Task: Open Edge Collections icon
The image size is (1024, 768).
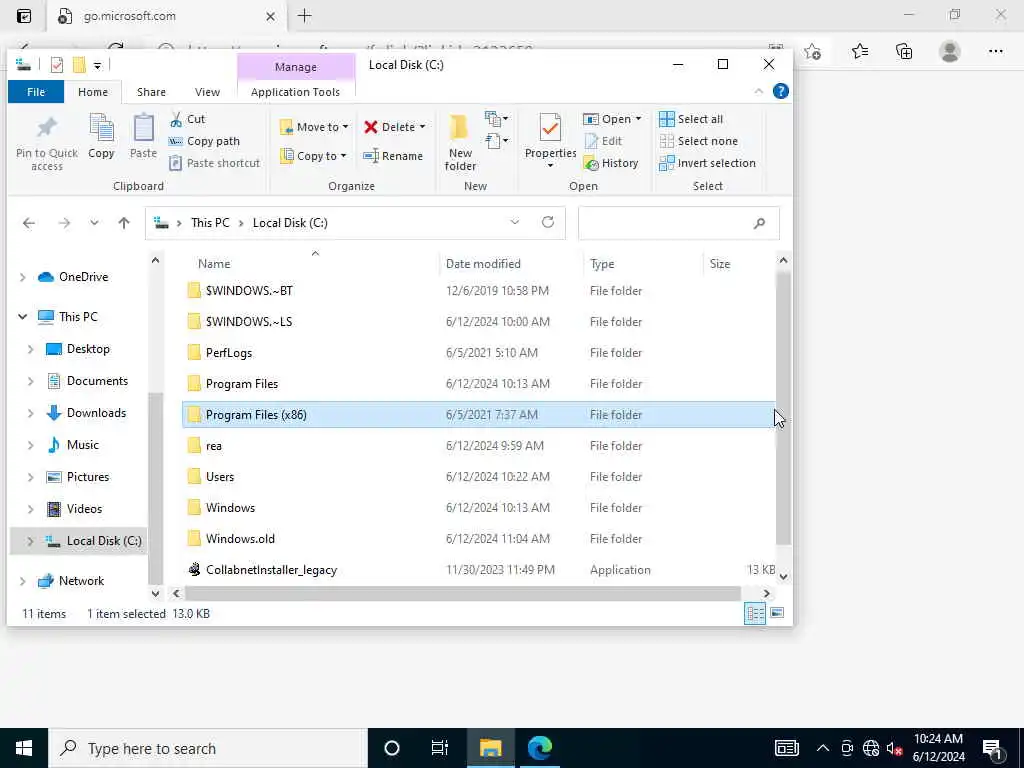Action: pos(904,51)
